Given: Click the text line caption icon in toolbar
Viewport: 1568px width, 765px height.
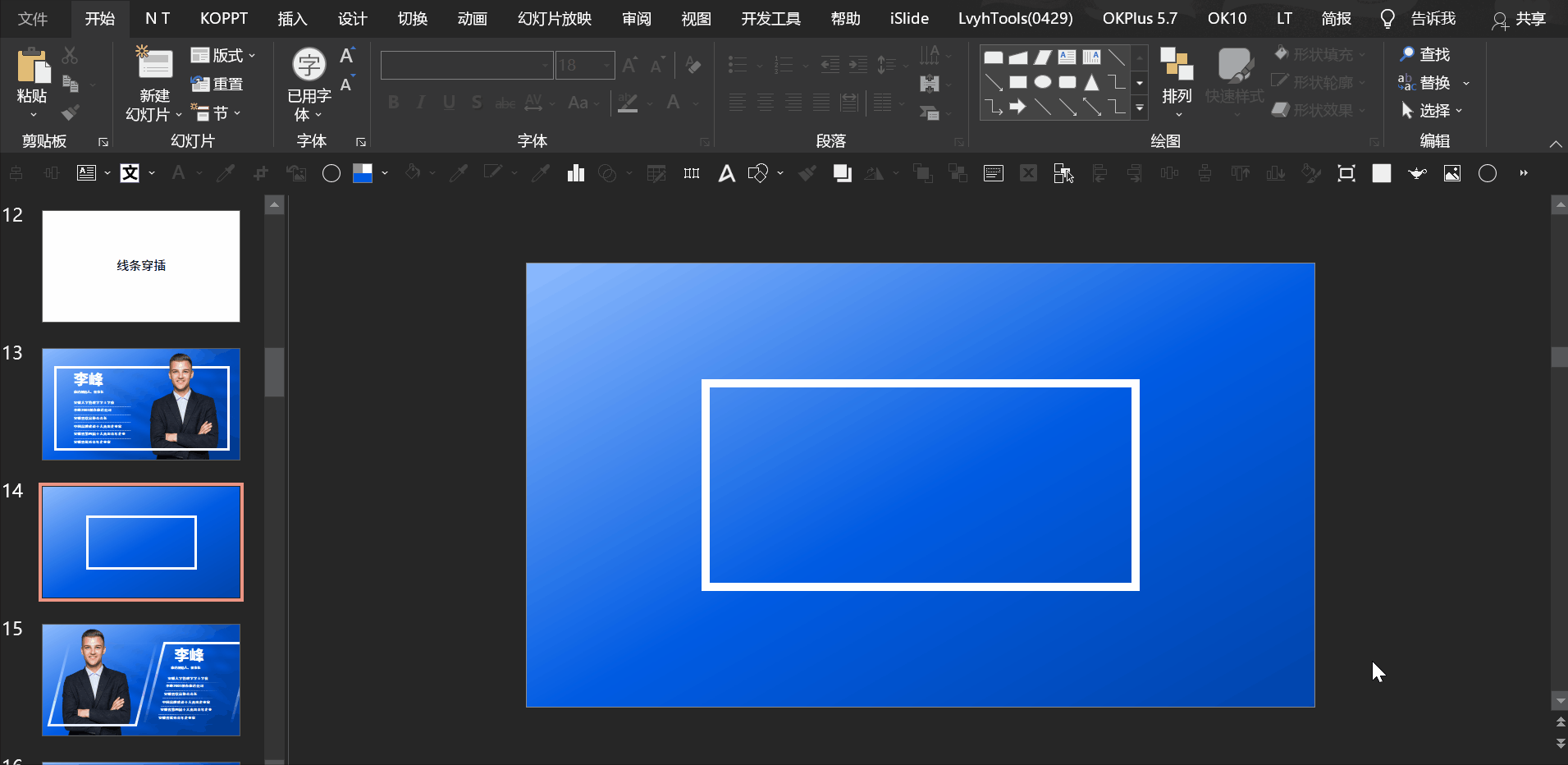Looking at the screenshot, I should pos(994,173).
